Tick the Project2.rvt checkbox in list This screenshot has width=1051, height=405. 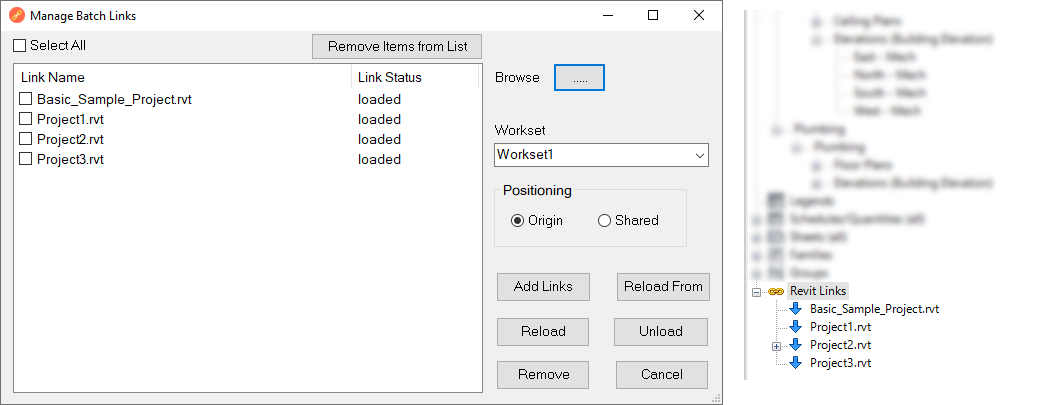pyautogui.click(x=26, y=140)
